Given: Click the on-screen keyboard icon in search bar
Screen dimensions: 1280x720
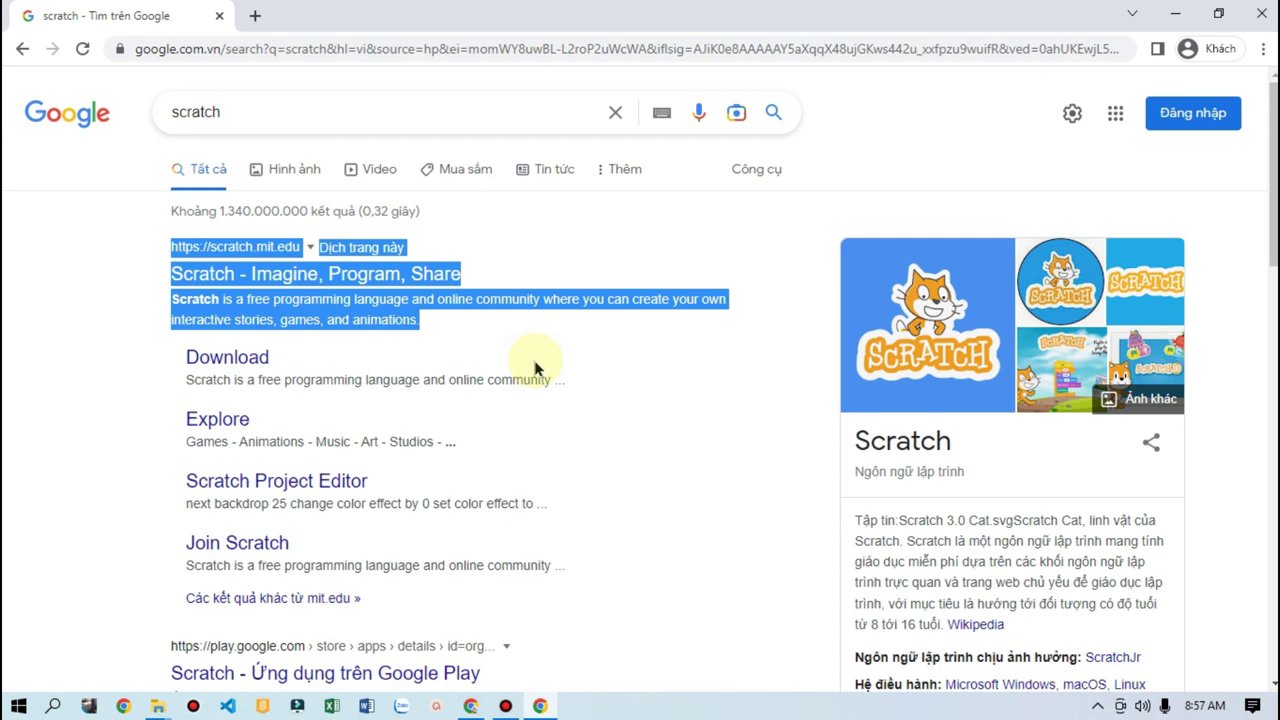Looking at the screenshot, I should pyautogui.click(x=661, y=112).
